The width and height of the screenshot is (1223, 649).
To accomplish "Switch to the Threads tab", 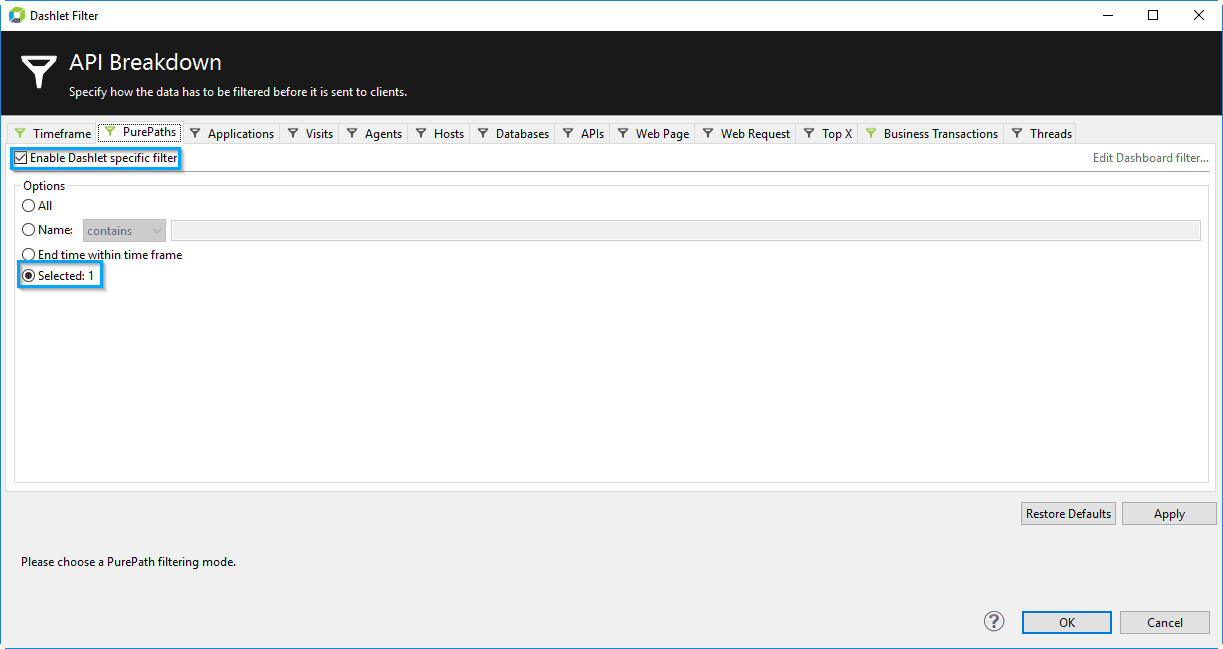I will (1041, 133).
